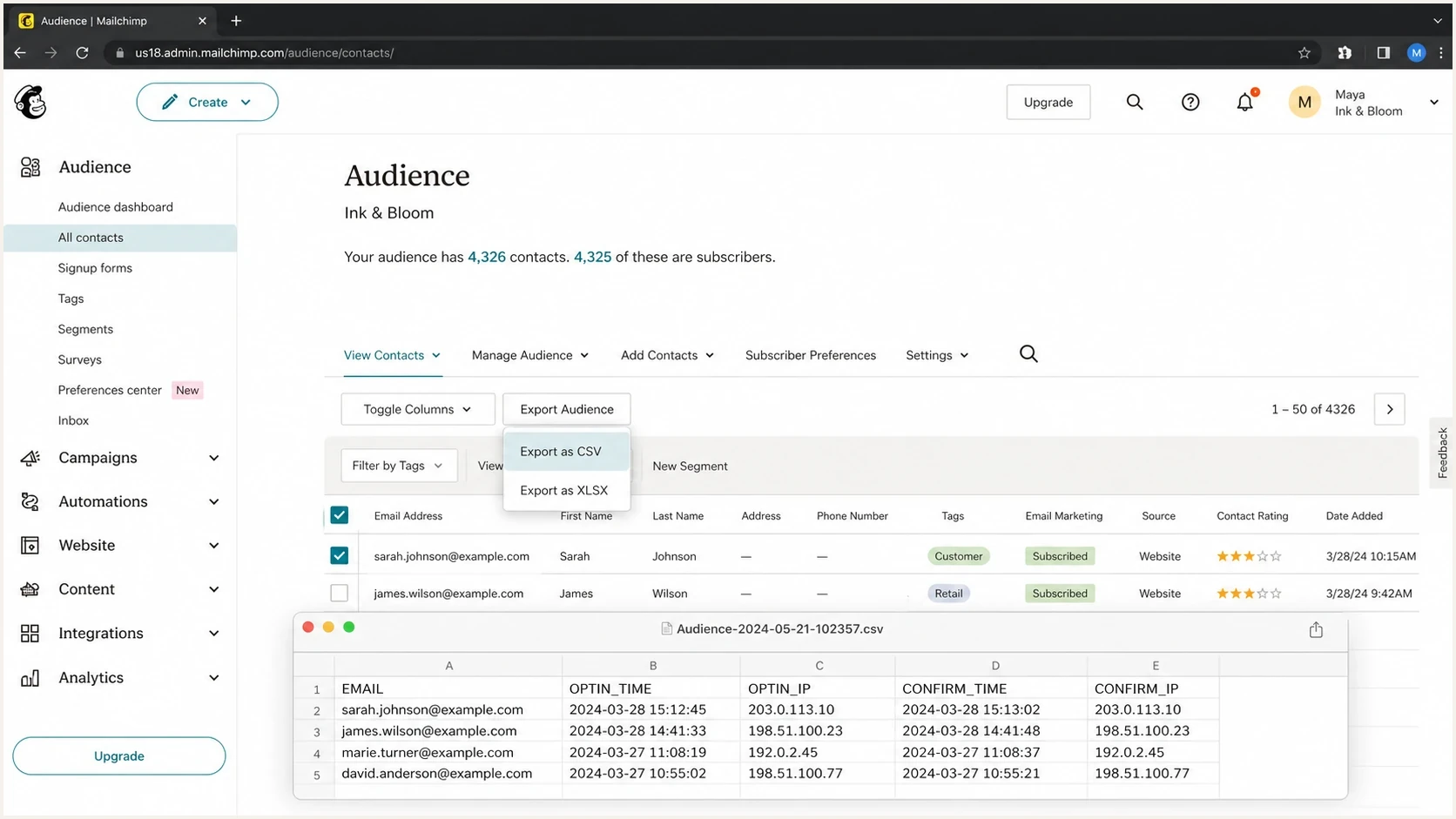The image size is (1456, 819).
Task: Open the account menu chevron
Action: tap(1433, 103)
